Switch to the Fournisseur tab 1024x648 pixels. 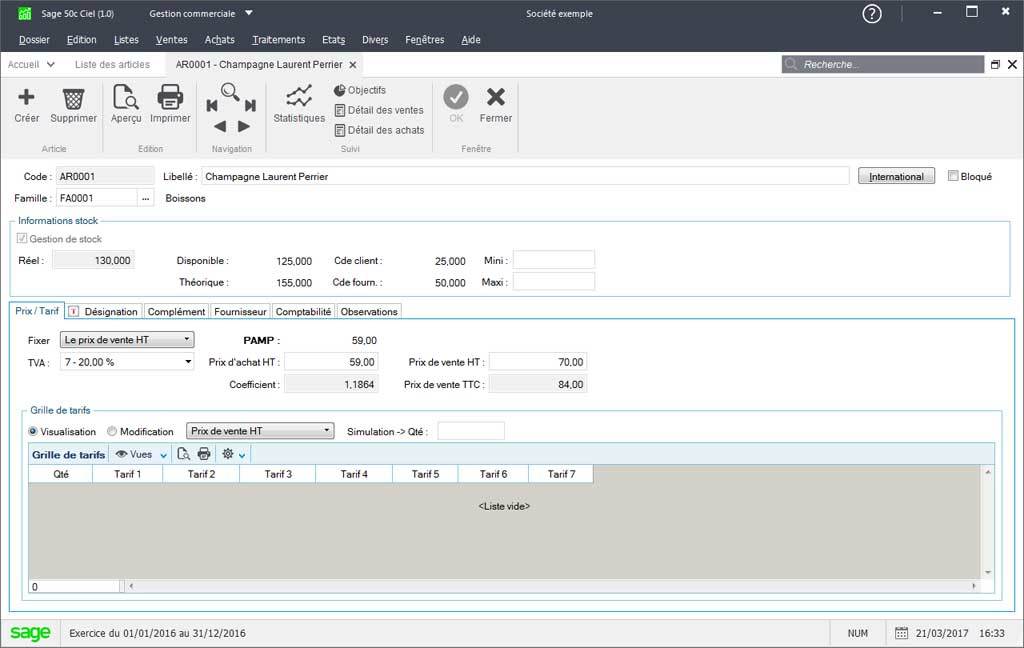point(240,312)
